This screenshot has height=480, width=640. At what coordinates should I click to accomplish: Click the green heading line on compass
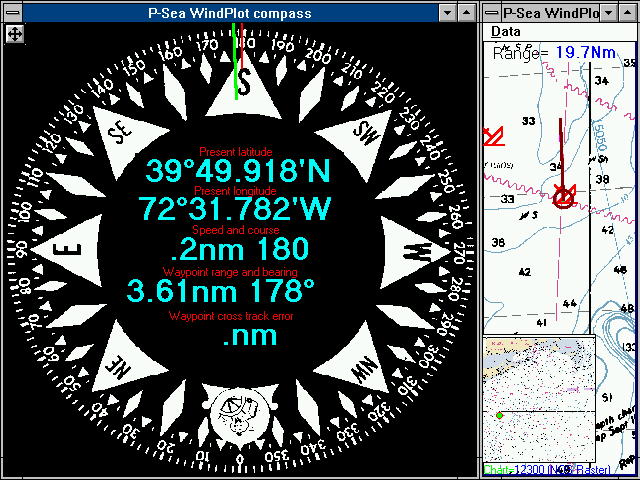point(235,61)
